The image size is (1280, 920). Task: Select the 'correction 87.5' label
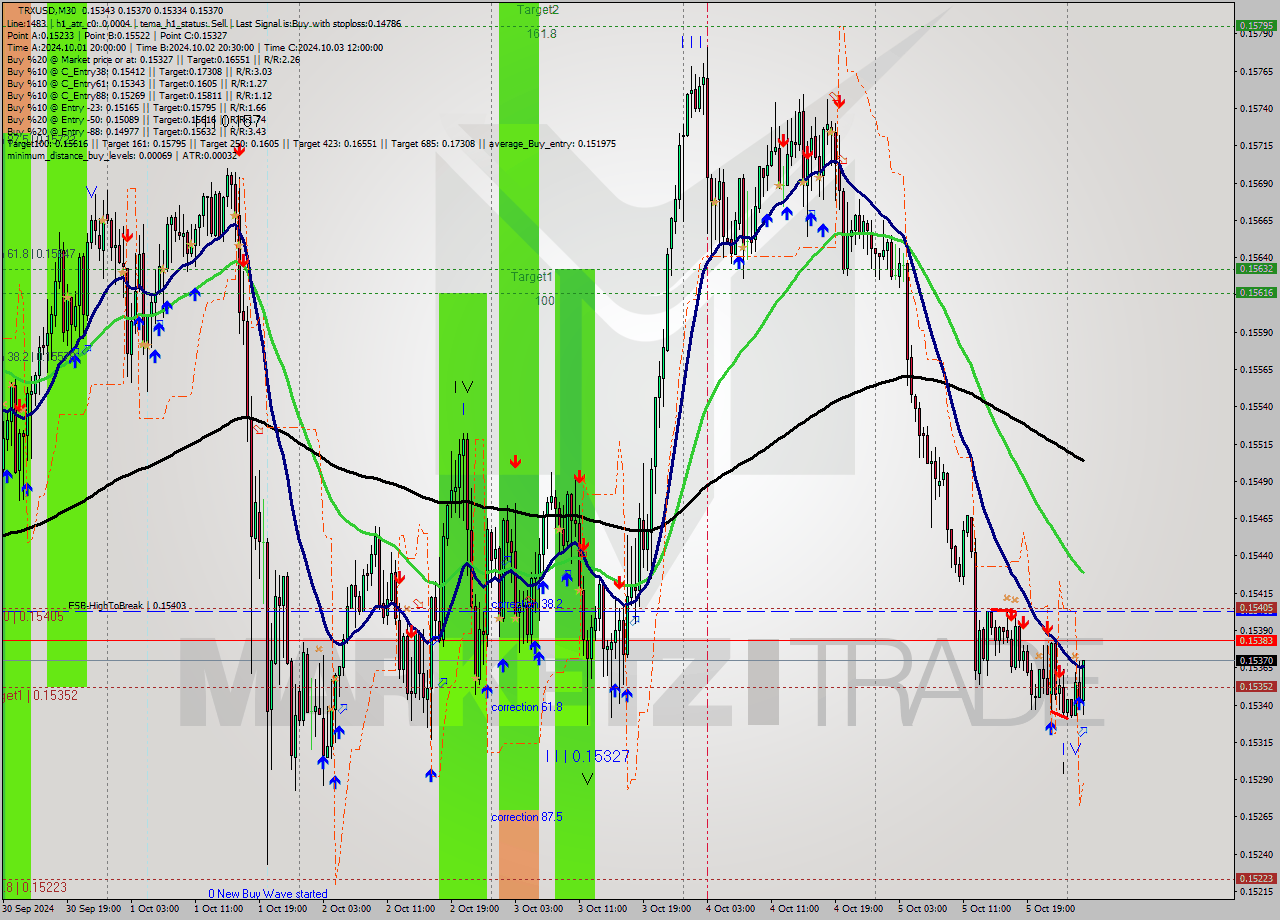pos(527,817)
